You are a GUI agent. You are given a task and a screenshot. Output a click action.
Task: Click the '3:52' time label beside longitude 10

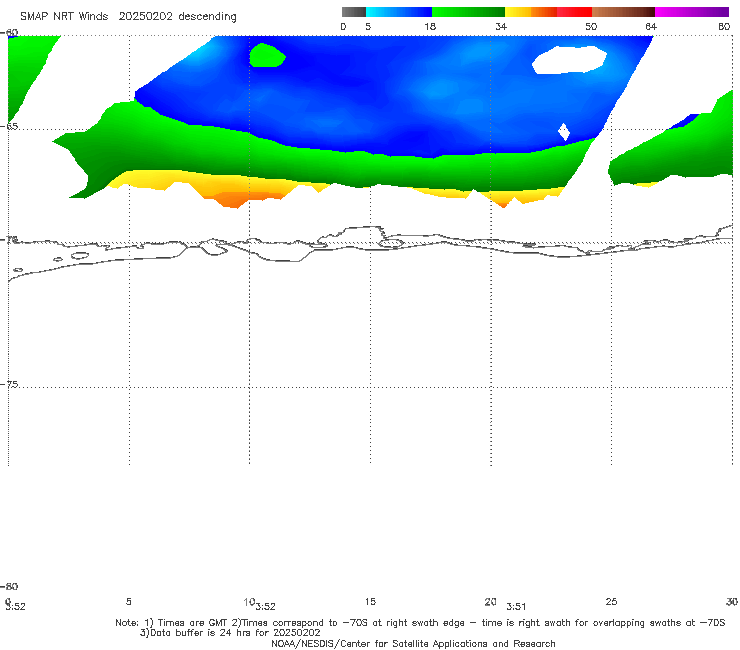[265, 607]
